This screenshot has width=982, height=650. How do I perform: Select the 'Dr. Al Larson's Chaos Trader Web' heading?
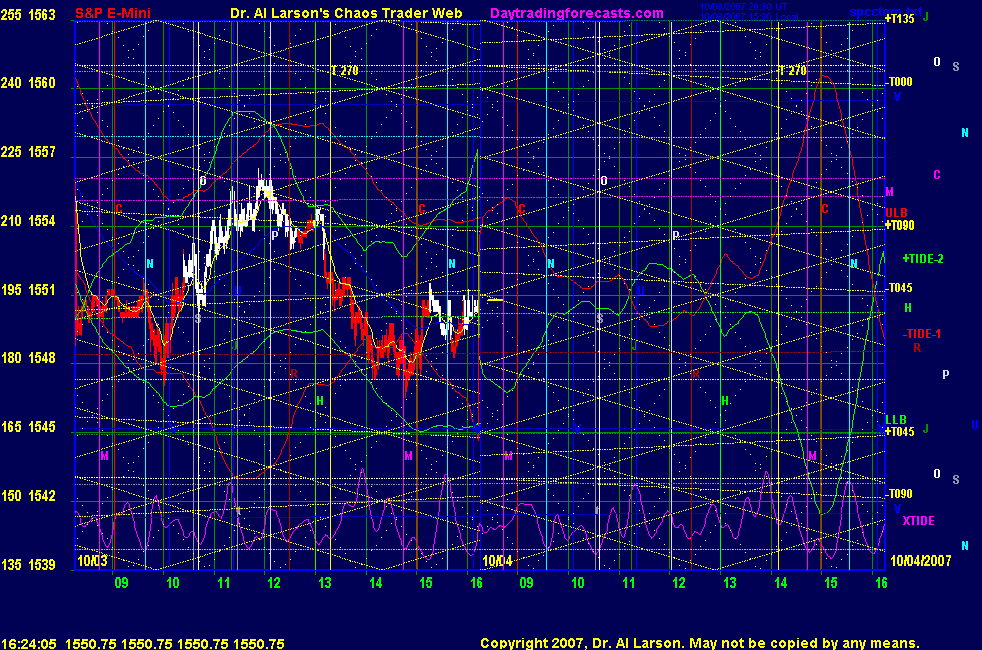pos(346,13)
